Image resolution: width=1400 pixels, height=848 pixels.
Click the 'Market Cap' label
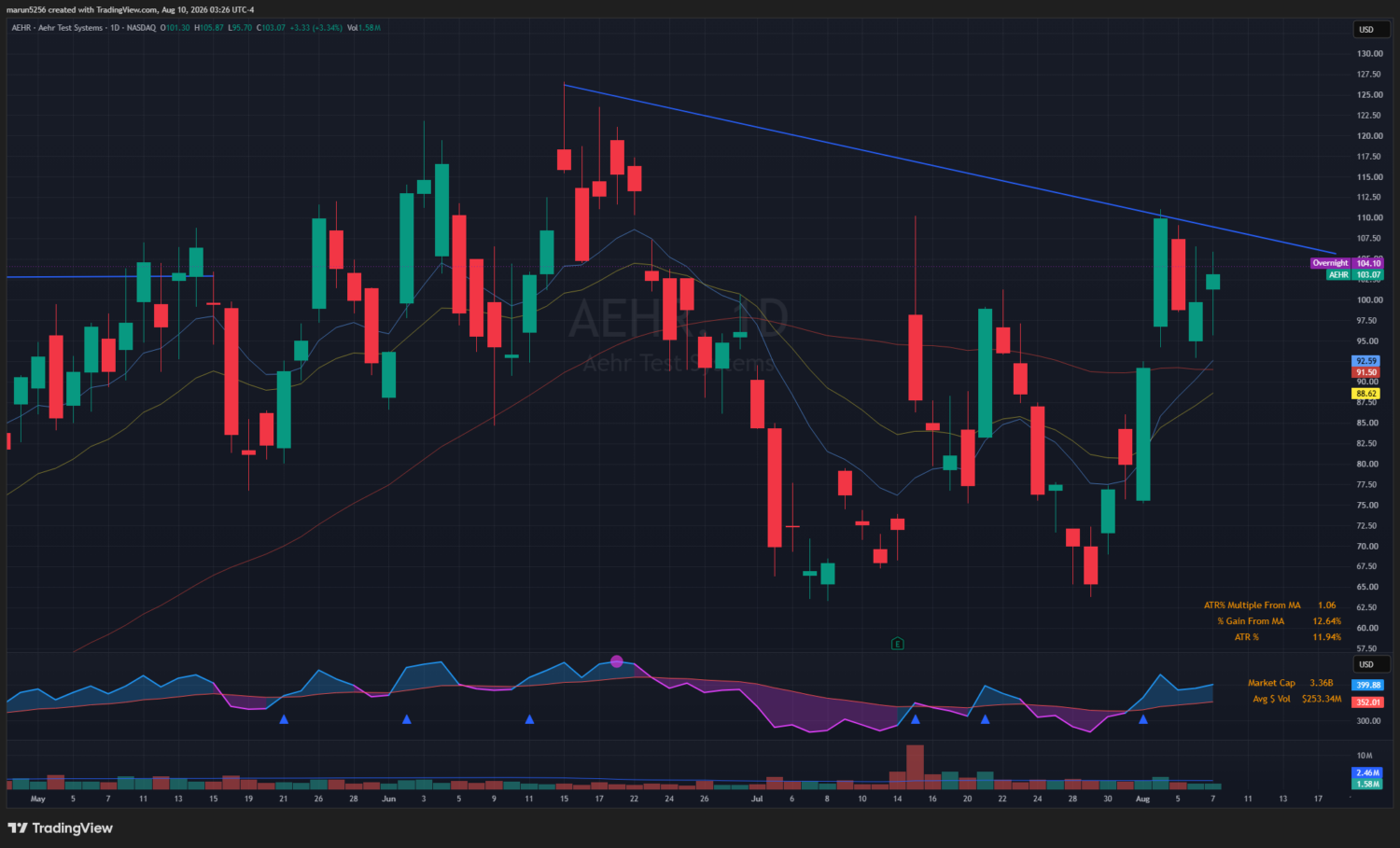1271,683
